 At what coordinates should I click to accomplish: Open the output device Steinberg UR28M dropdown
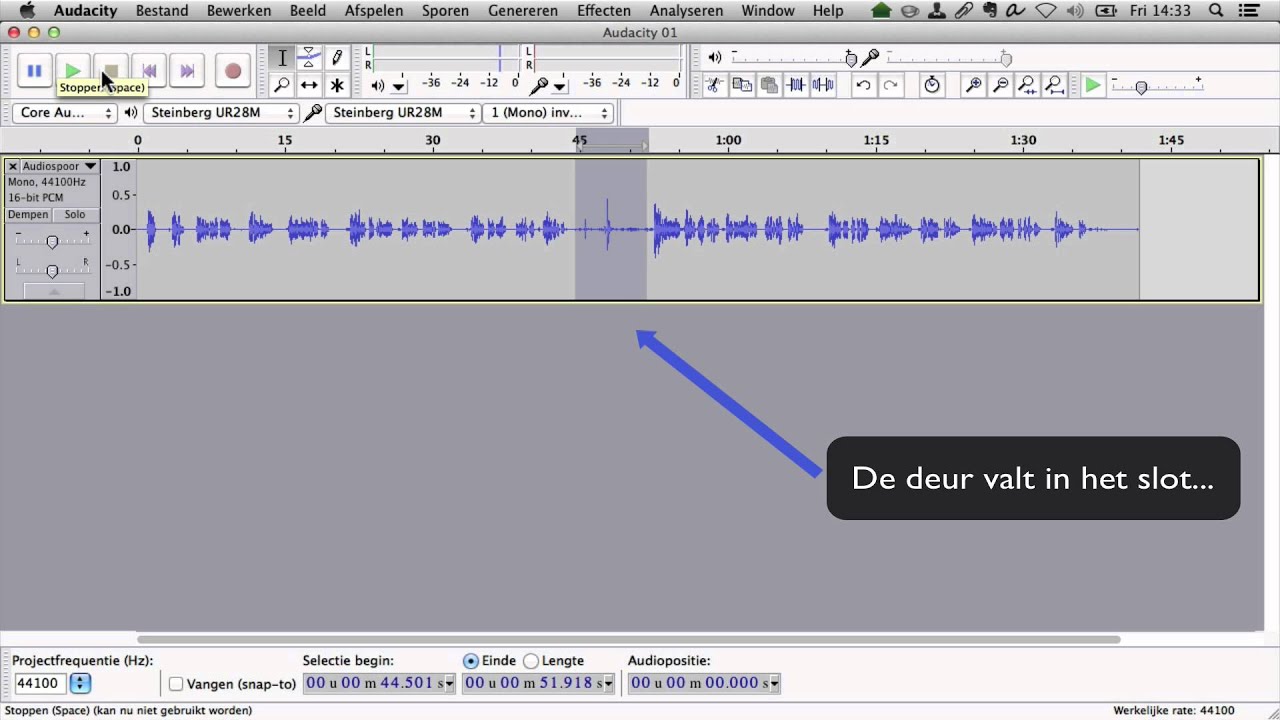(221, 113)
